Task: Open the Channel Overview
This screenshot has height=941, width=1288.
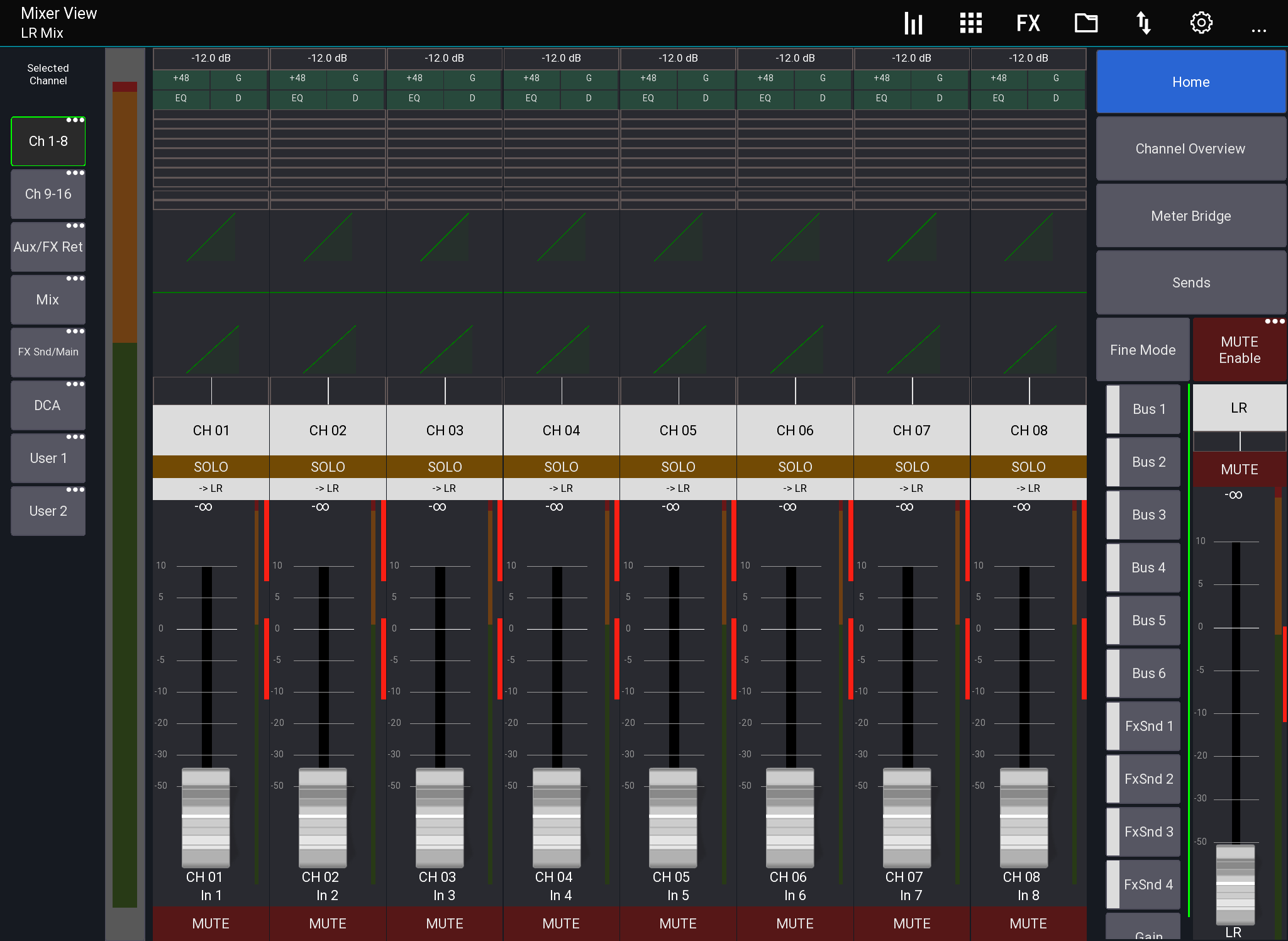Action: pyautogui.click(x=1191, y=148)
